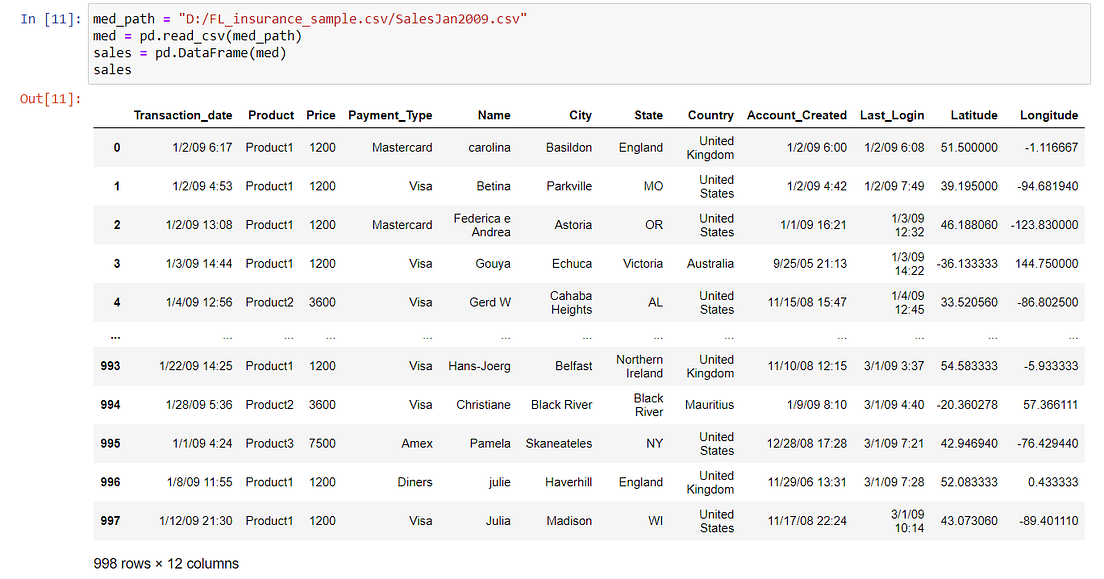
Task: Select the Mastercard value in row 0
Action: 402,147
